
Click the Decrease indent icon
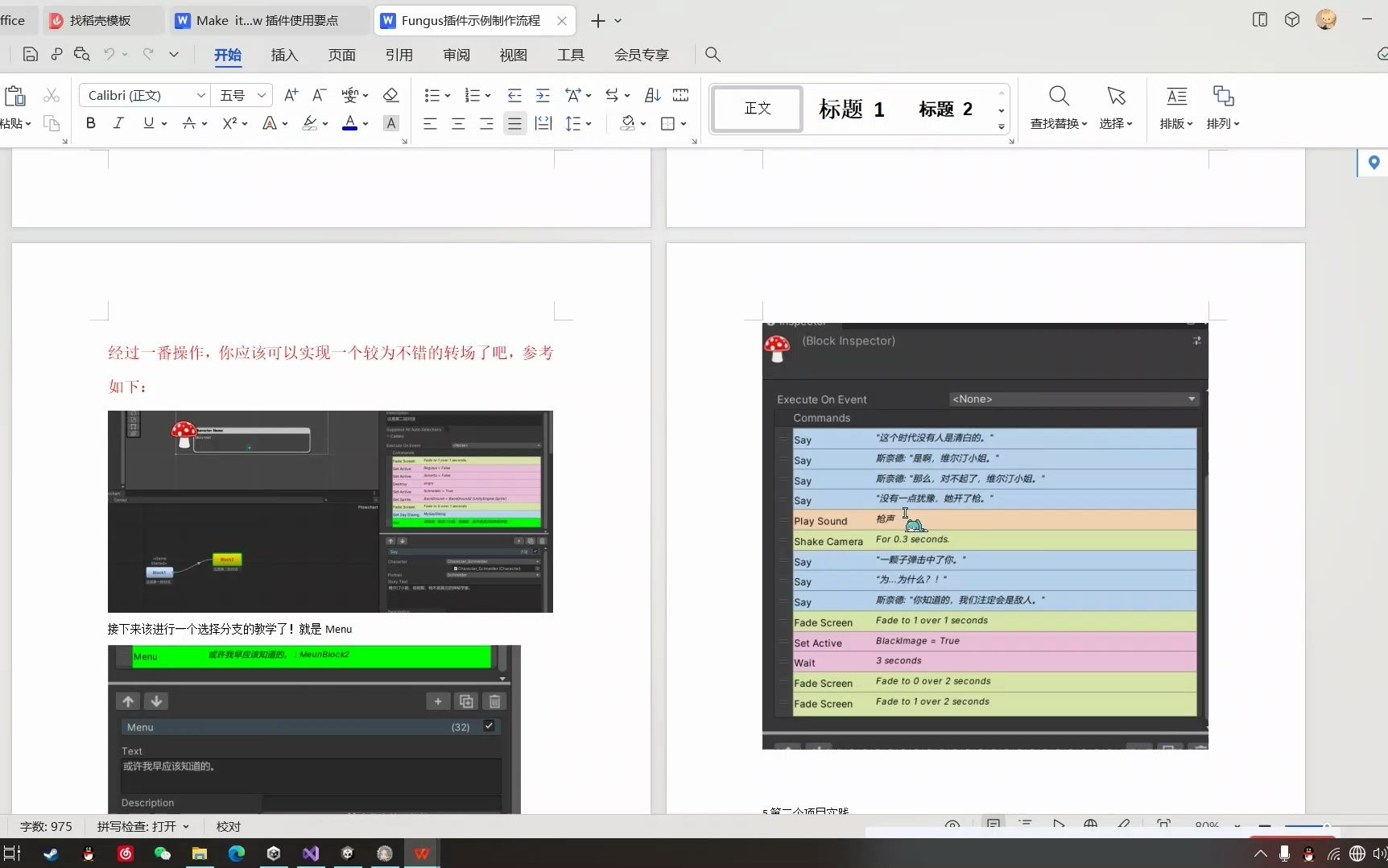click(x=514, y=95)
